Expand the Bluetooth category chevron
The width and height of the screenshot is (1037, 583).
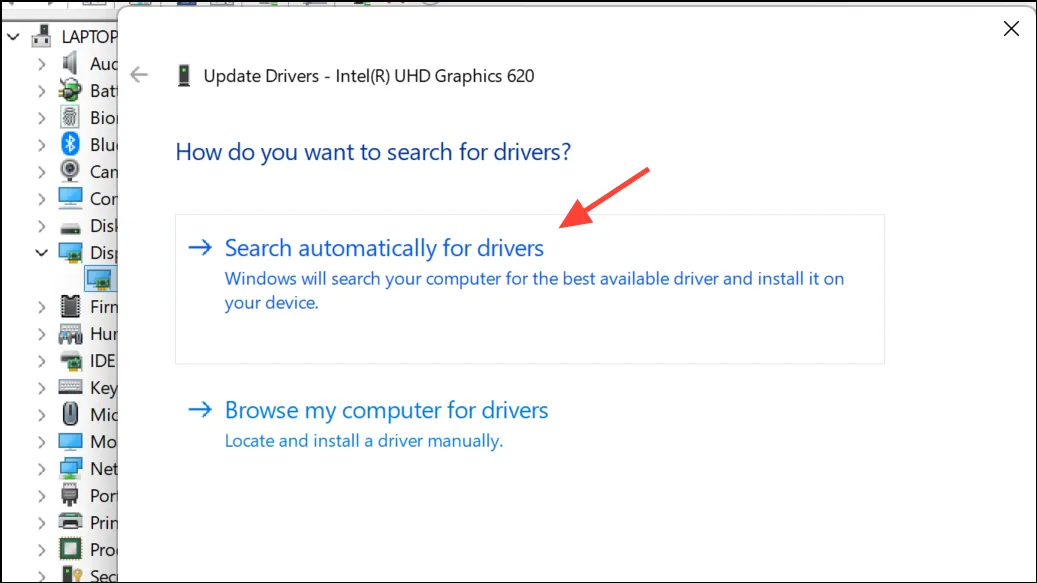pyautogui.click(x=42, y=145)
